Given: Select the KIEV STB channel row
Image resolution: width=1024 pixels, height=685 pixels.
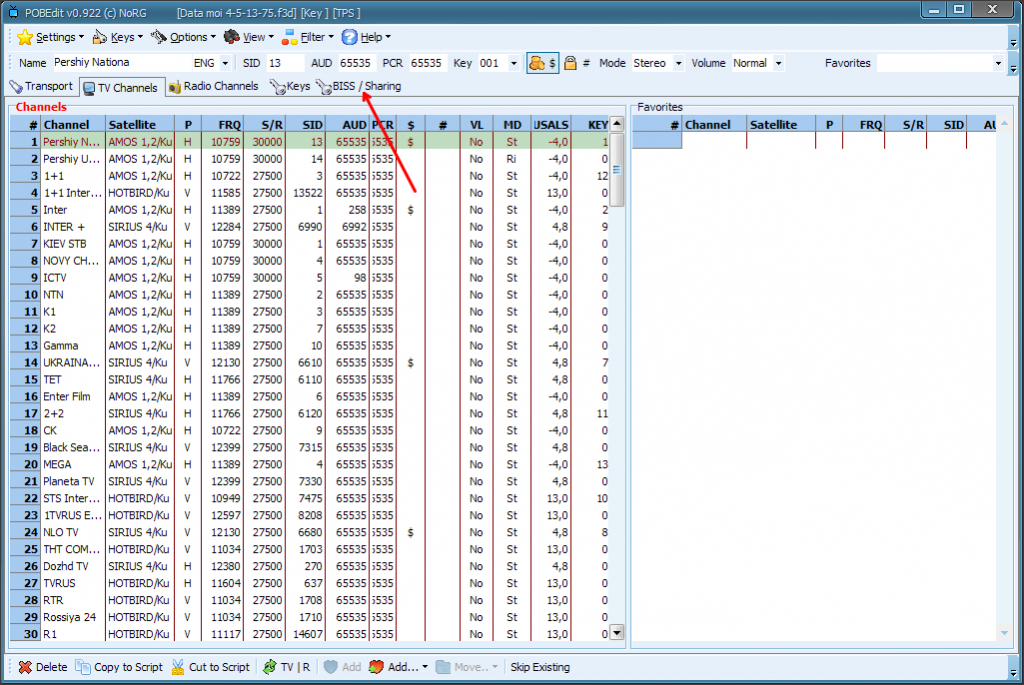Looking at the screenshot, I should pos(309,244).
